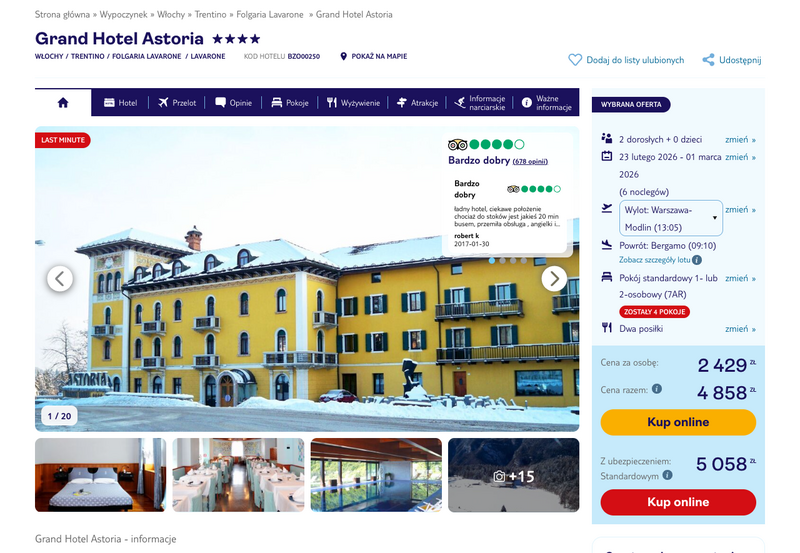
Task: Change the number of guests via zmień
Action: [x=740, y=139]
